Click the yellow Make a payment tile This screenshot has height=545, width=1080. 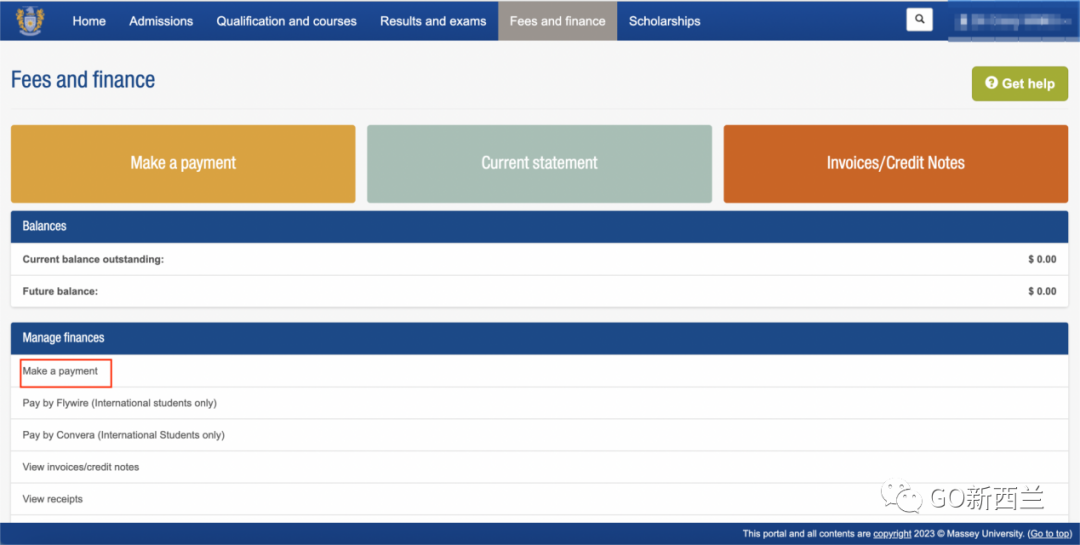[x=183, y=163]
